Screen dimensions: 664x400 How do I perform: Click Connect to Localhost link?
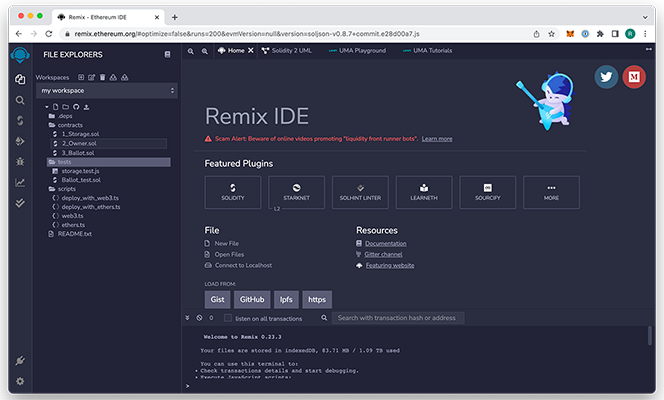coord(243,265)
